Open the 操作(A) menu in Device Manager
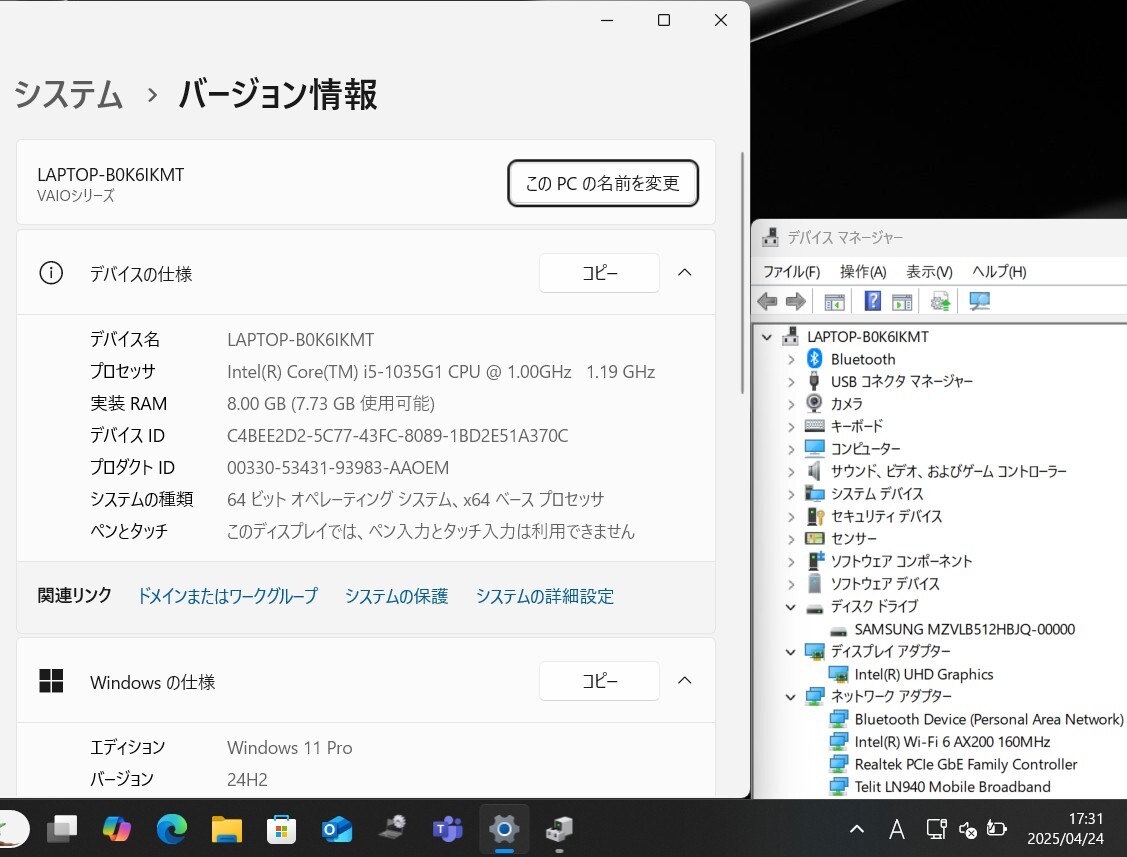 click(862, 272)
